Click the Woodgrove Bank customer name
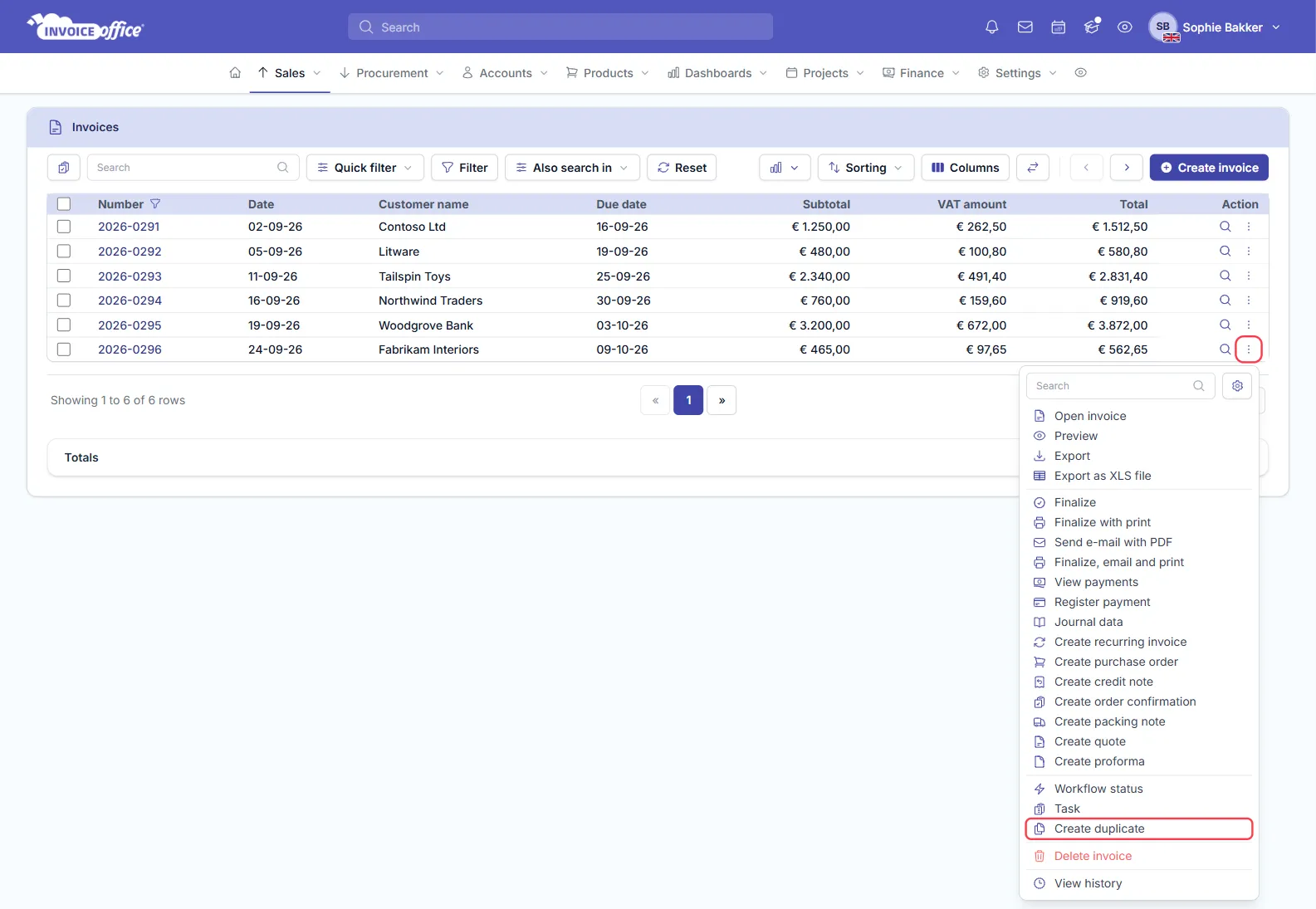 [426, 325]
